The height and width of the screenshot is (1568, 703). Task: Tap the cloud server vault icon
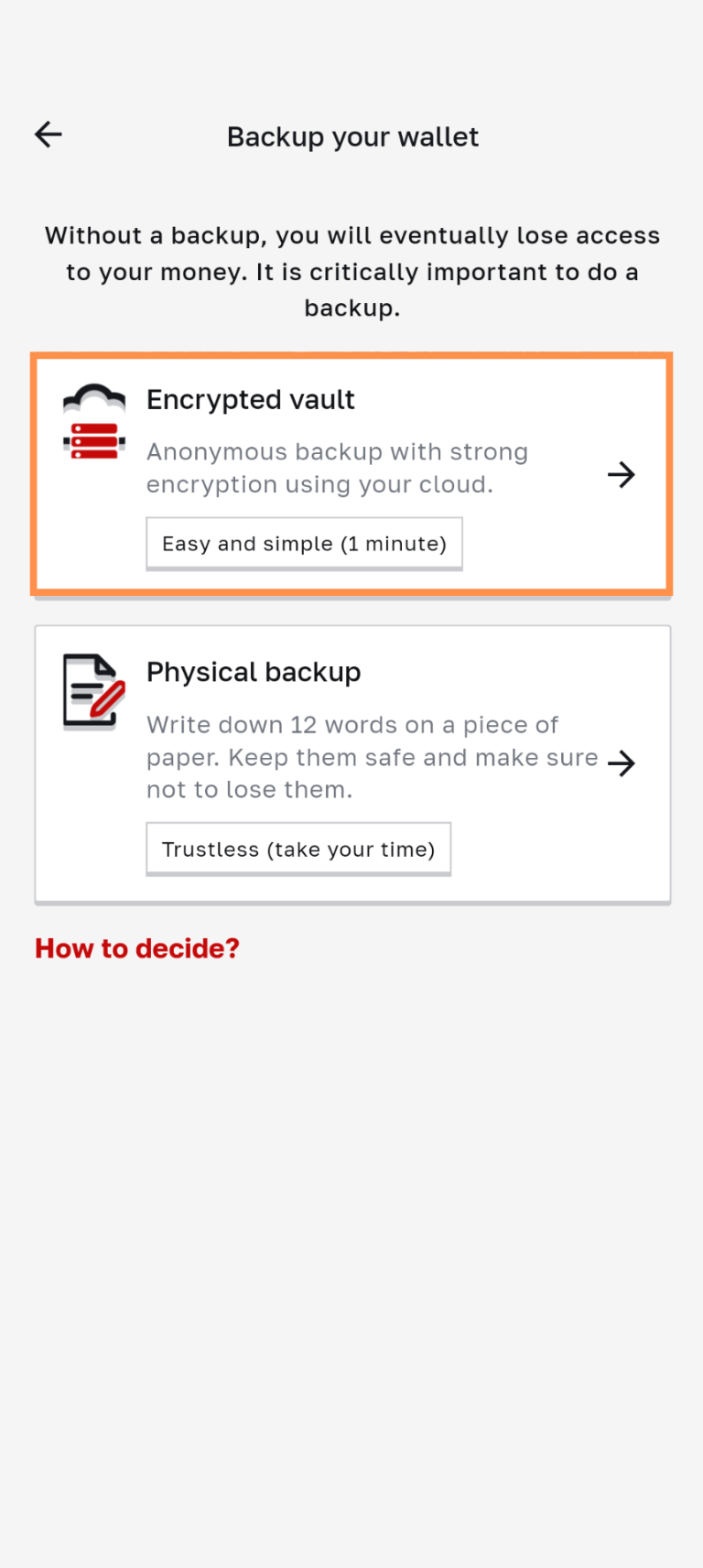[93, 422]
